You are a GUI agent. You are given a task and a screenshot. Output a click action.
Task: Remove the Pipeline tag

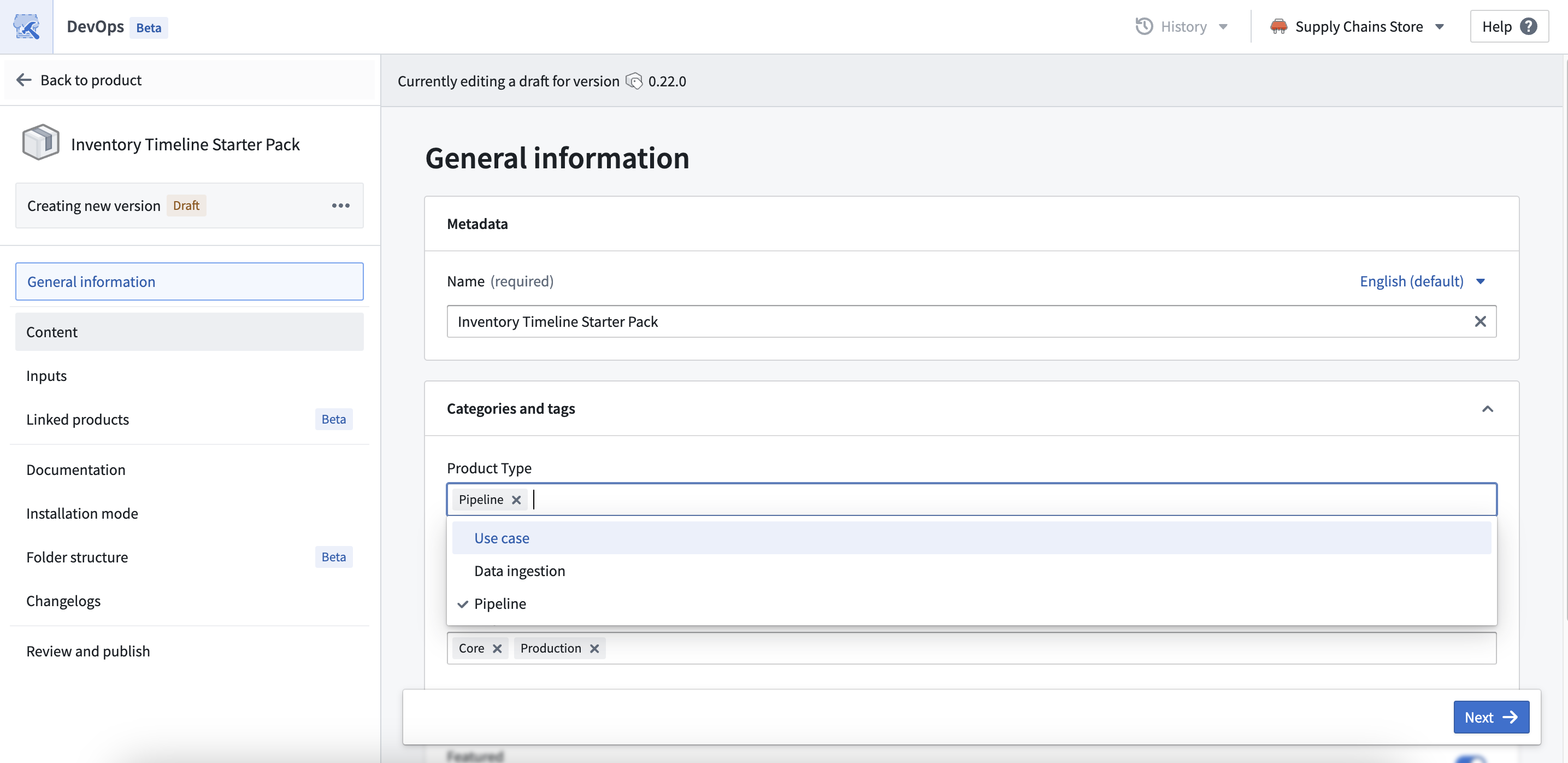point(516,500)
